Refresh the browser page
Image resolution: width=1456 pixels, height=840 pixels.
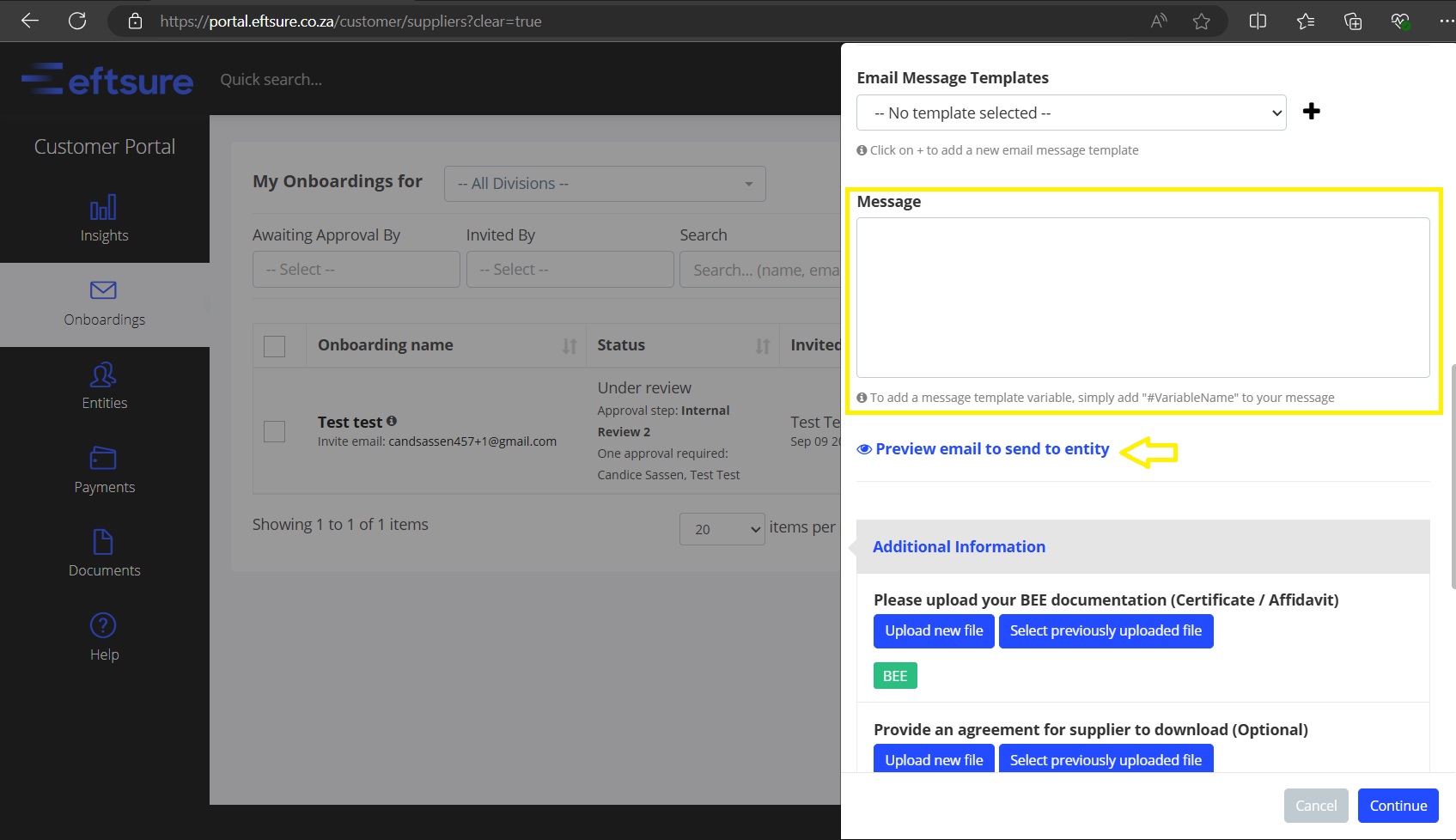pos(77,21)
